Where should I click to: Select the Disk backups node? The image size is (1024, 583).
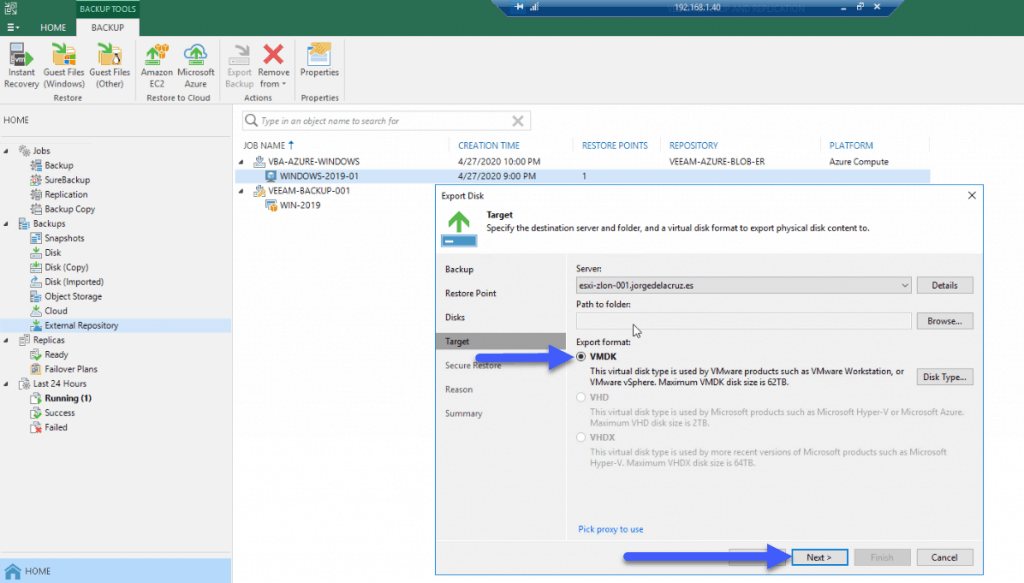pos(52,253)
